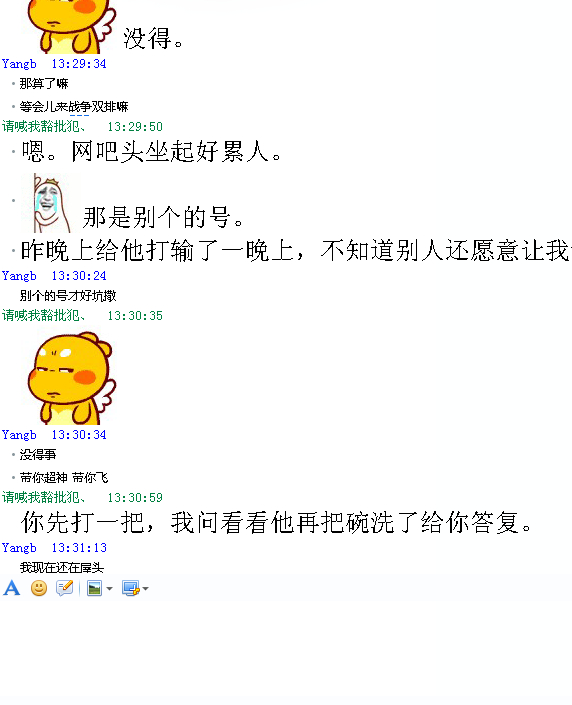Open the smiley emoticon picker
The width and height of the screenshot is (572, 705).
(x=39, y=588)
